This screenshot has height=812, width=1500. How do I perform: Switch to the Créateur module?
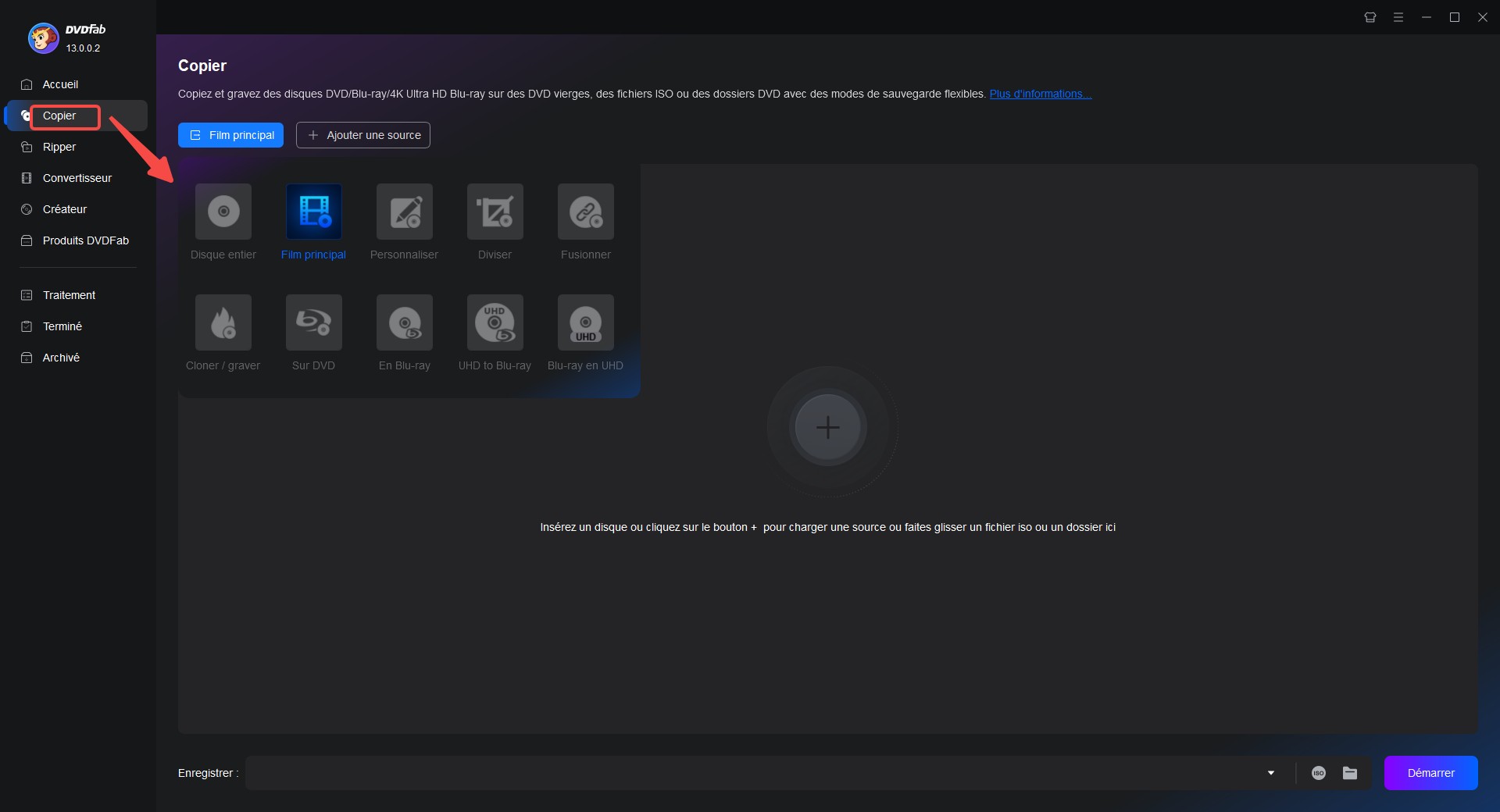(76, 209)
